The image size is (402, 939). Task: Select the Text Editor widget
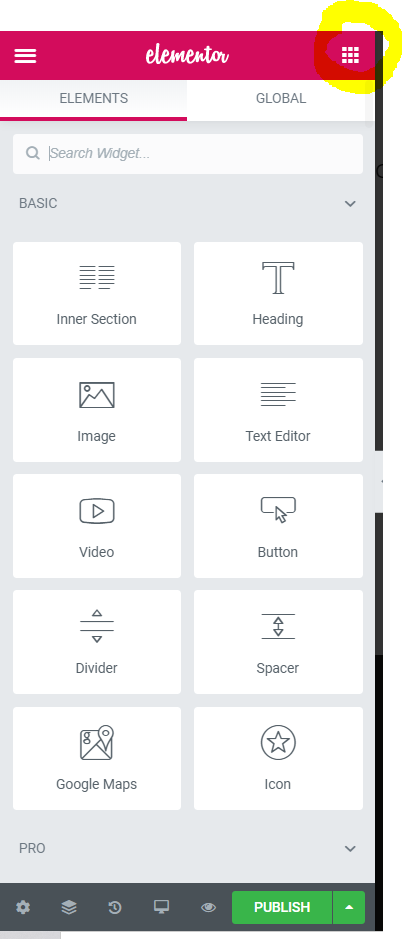click(278, 410)
